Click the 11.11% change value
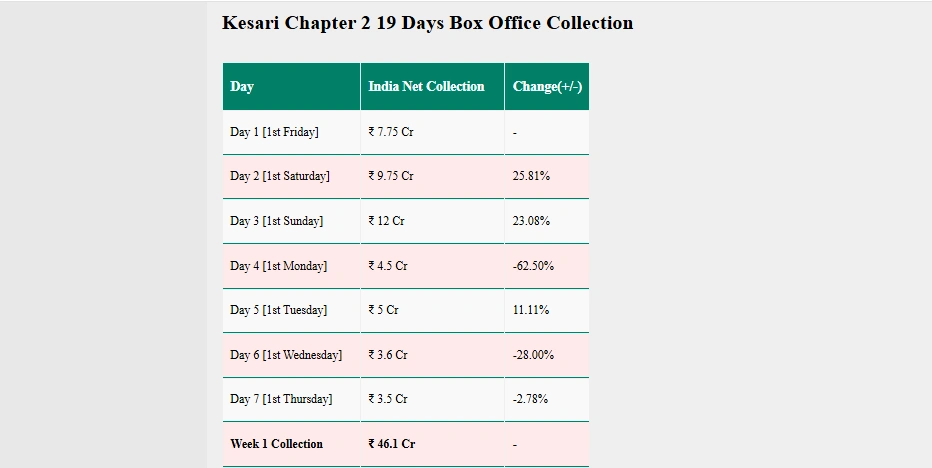The height and width of the screenshot is (468, 932). tap(531, 310)
